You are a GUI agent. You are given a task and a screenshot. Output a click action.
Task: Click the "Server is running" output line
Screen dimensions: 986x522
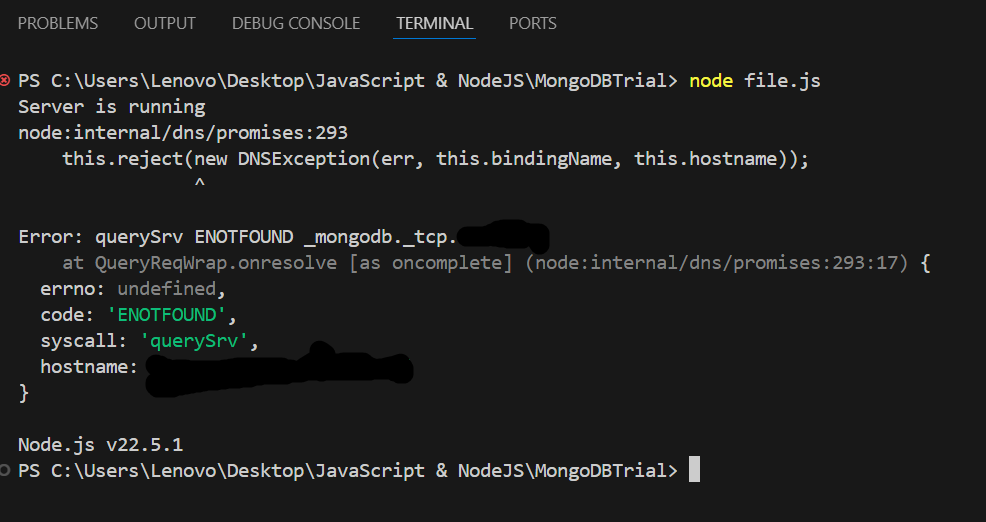111,106
